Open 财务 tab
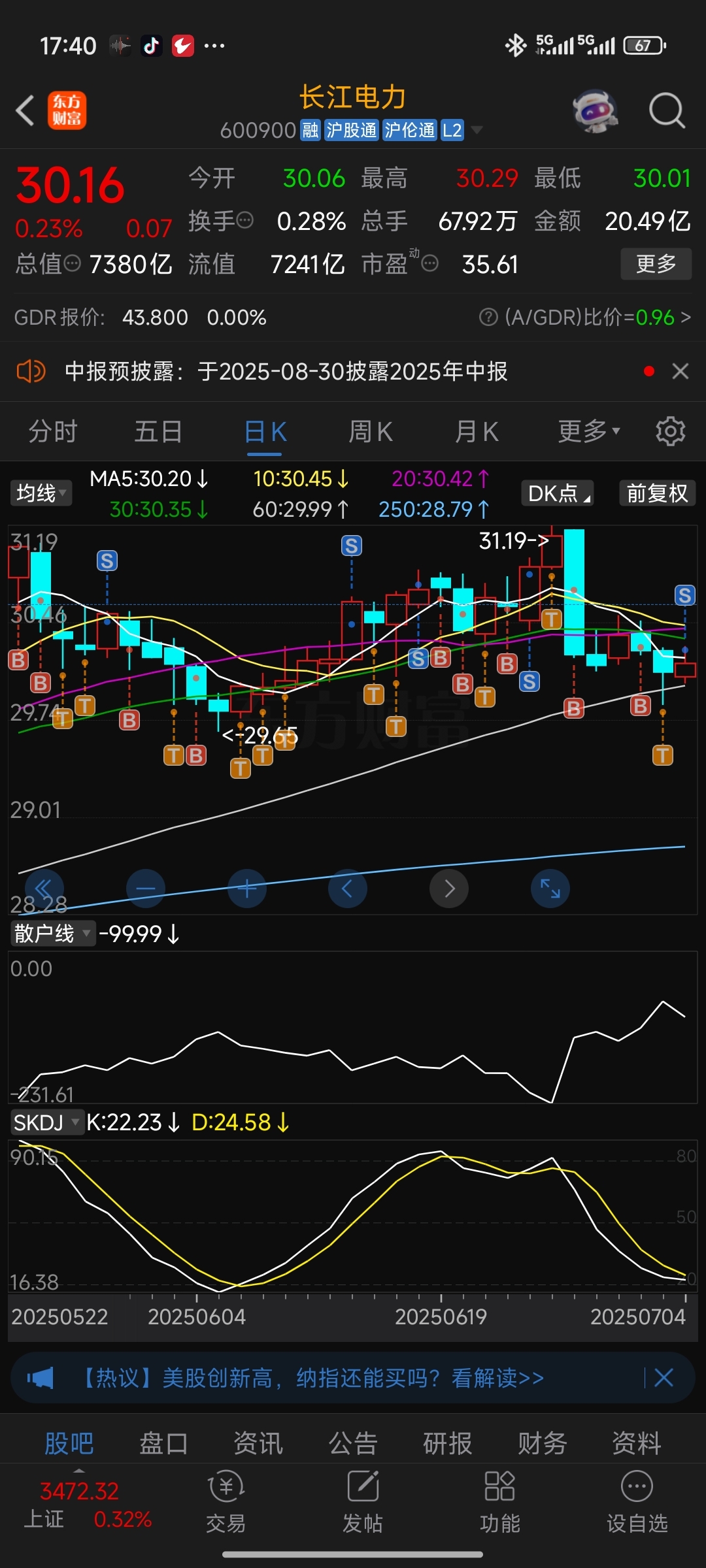The width and height of the screenshot is (706, 1568). 543,1443
